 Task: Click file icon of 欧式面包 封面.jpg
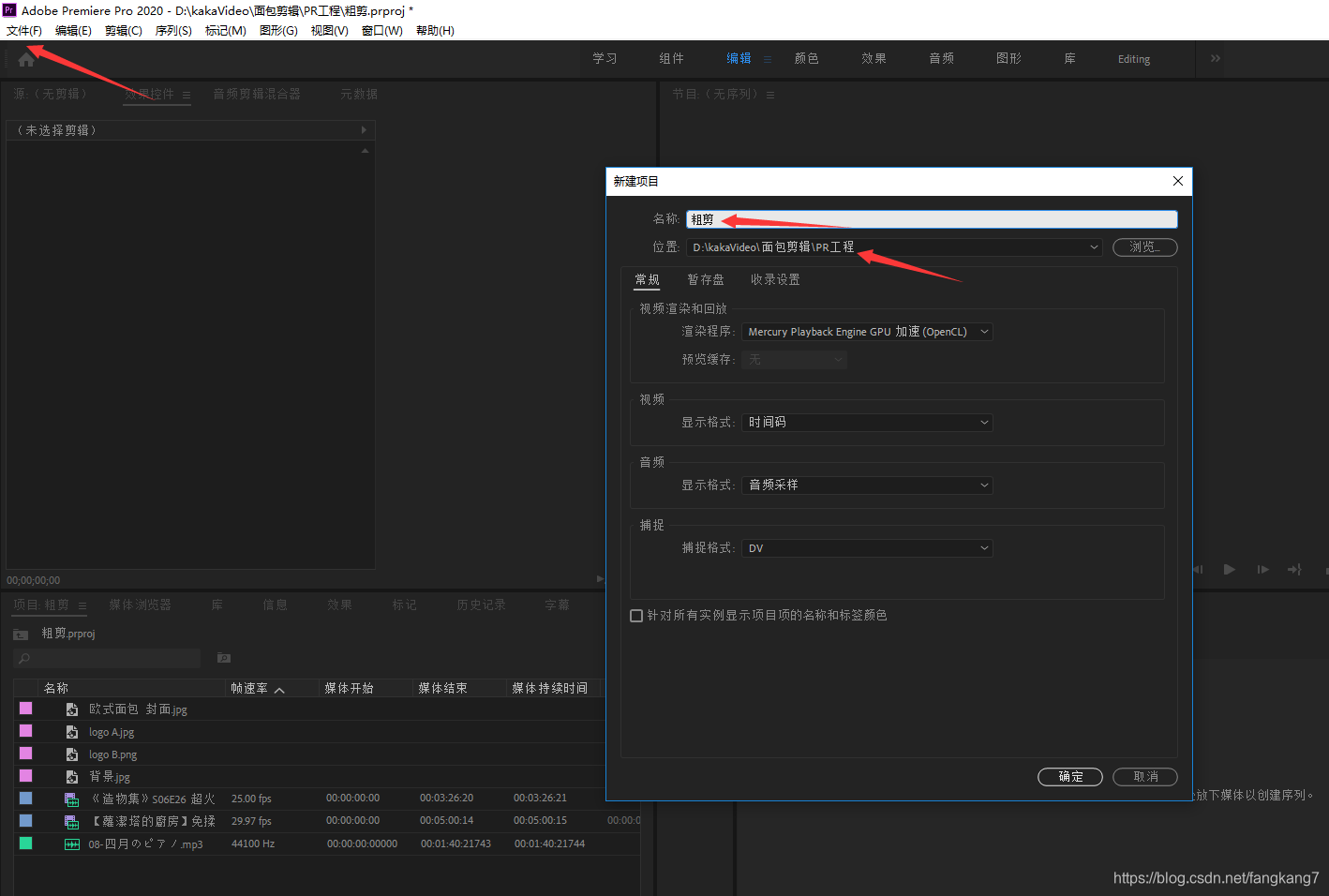click(x=72, y=709)
